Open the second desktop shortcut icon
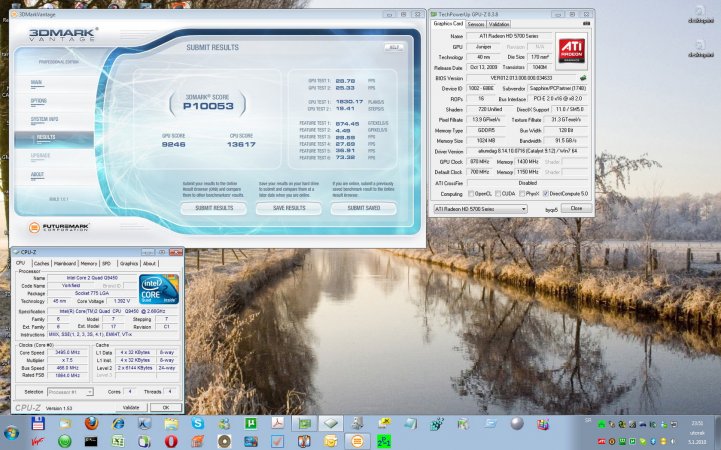Screen dimensions: 721x450 (700, 49)
